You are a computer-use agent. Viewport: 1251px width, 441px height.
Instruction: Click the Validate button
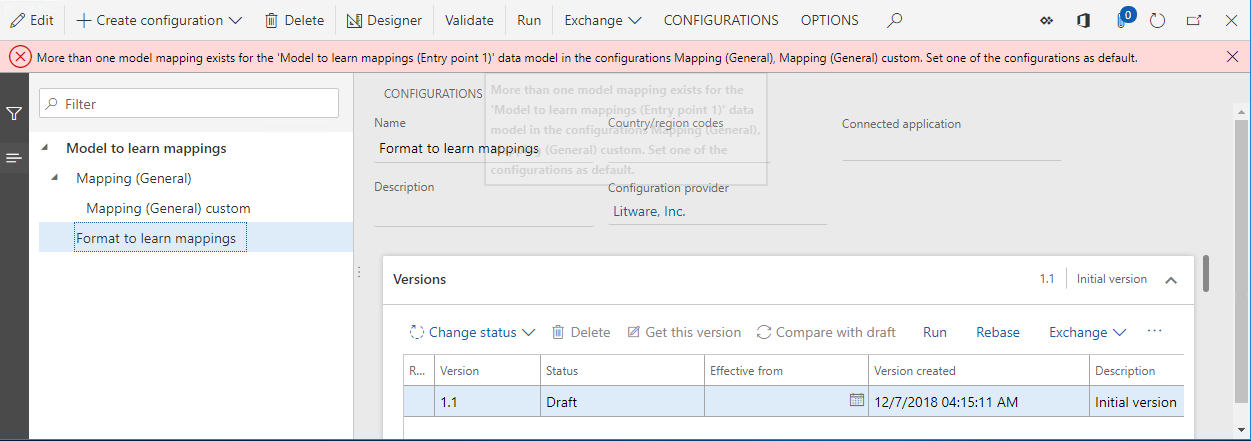pyautogui.click(x=469, y=20)
